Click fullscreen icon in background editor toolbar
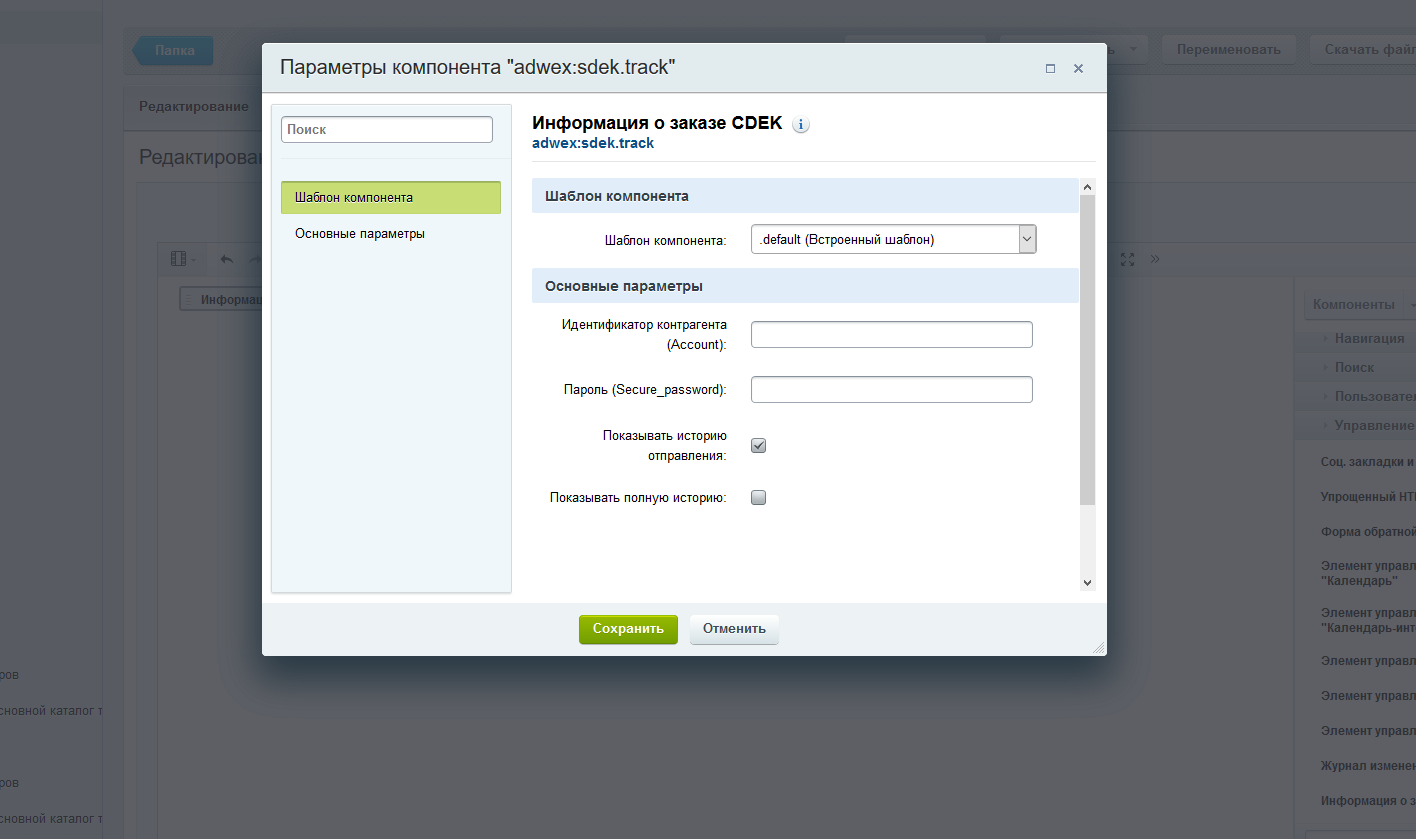1416x839 pixels. (1127, 259)
